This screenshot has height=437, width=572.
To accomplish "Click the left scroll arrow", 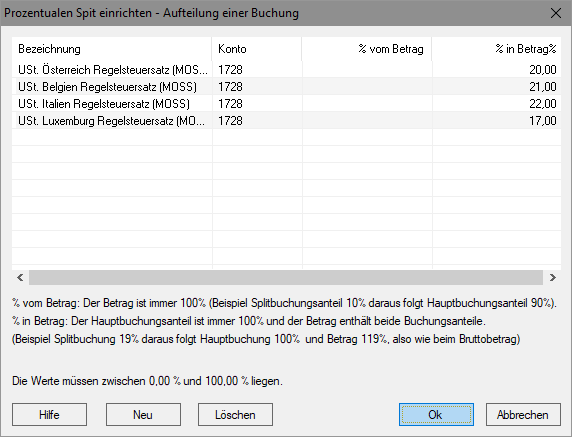I will point(20,278).
